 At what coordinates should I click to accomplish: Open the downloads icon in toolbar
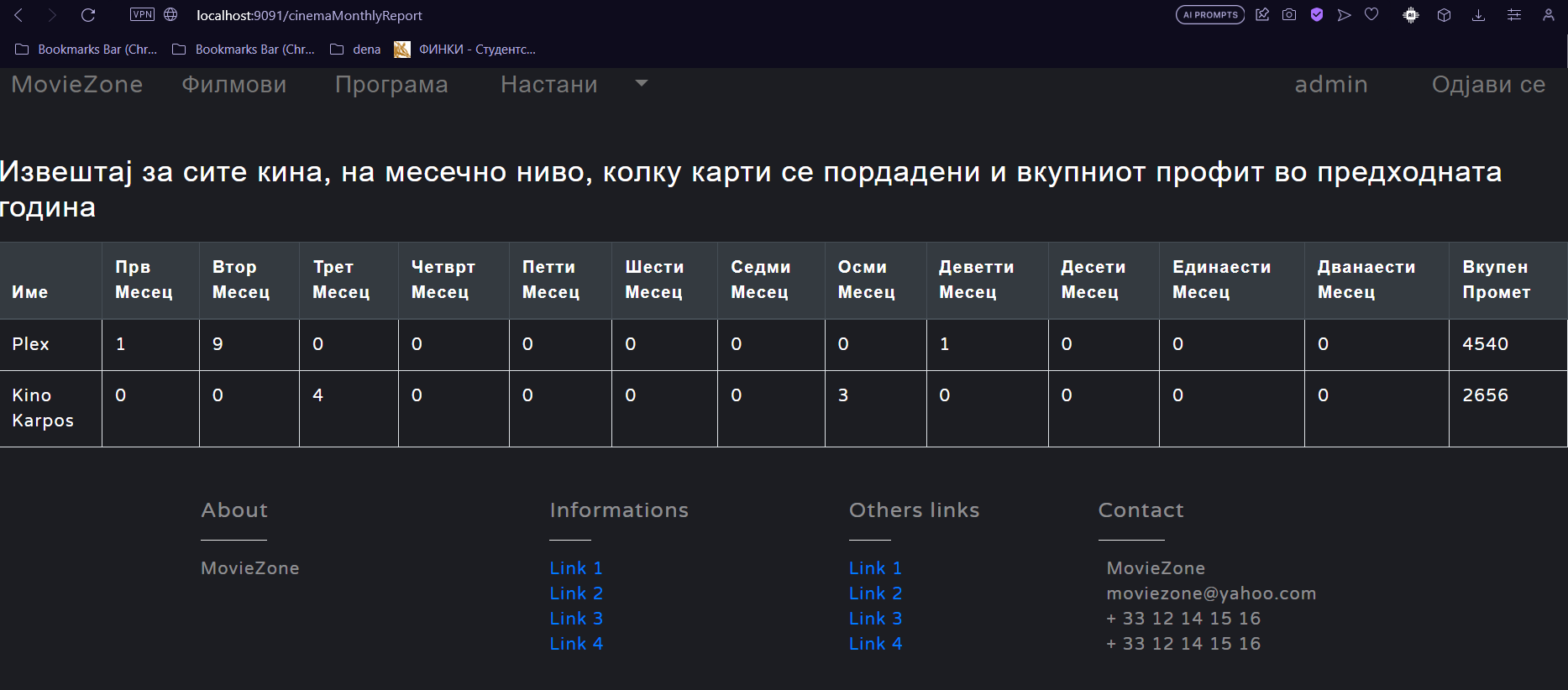tap(1479, 15)
